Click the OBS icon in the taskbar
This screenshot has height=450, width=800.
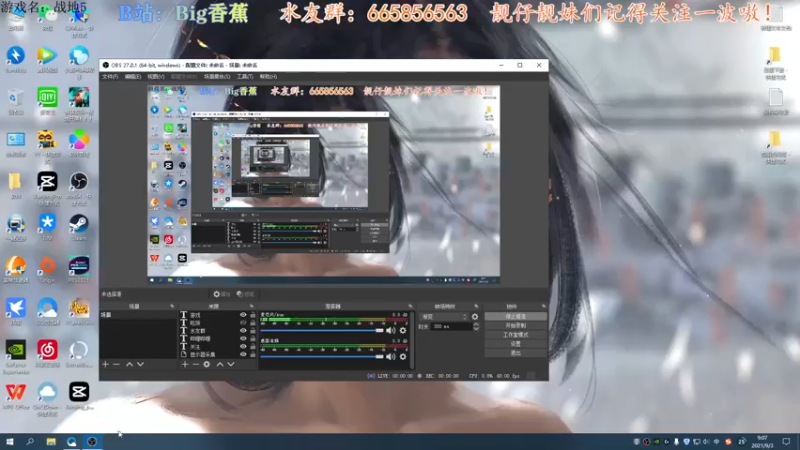(x=92, y=441)
